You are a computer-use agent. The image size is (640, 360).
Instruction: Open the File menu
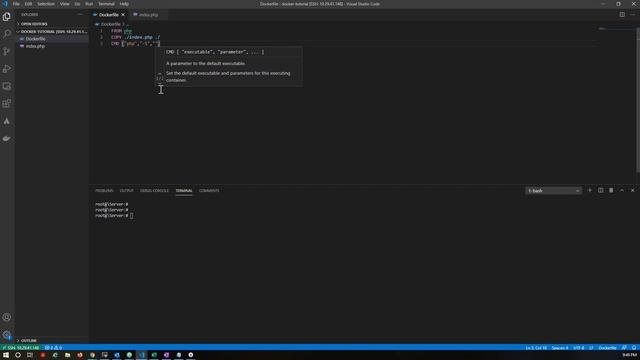click(x=16, y=4)
